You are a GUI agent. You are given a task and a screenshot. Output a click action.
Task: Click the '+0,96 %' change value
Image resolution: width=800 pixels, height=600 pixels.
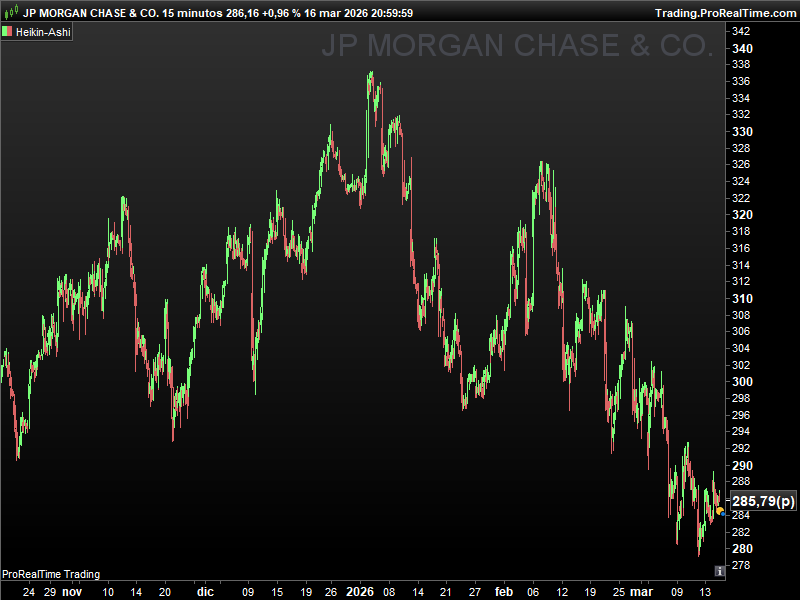pos(281,13)
